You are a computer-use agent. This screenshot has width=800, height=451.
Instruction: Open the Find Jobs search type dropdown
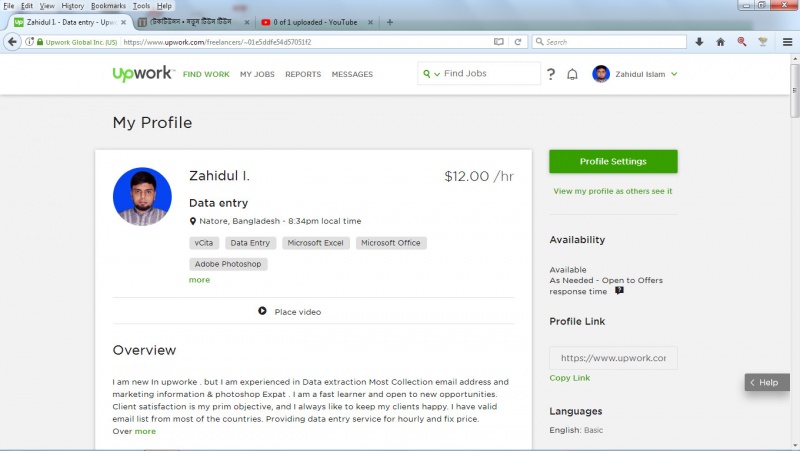430,74
